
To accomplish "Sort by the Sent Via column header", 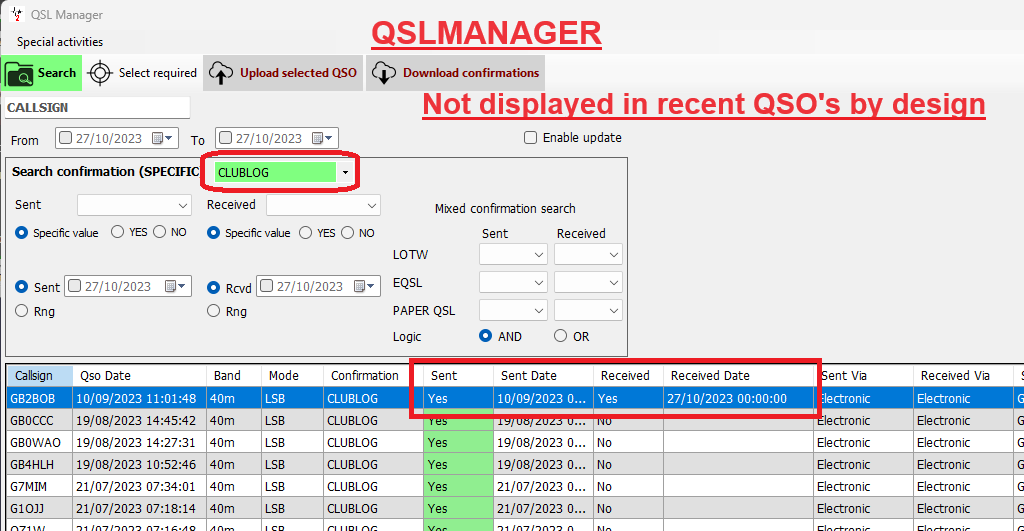I will (863, 376).
